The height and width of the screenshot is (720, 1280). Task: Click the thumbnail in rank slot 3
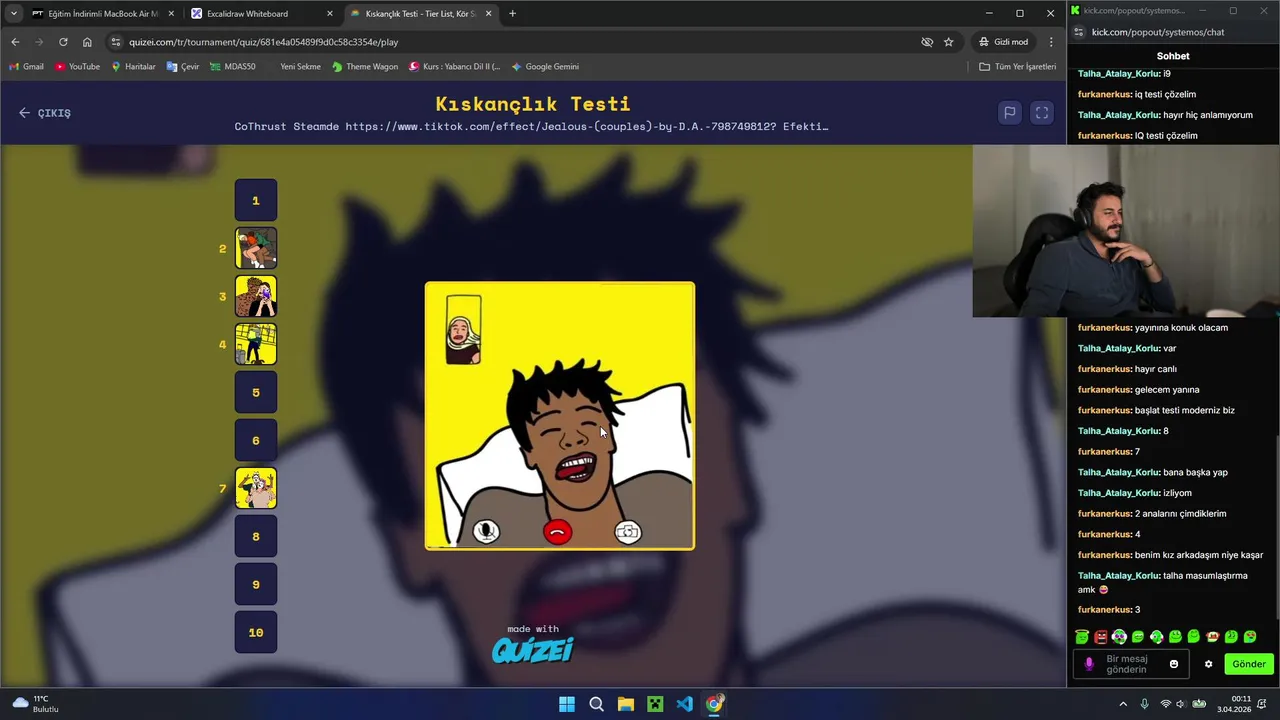[256, 296]
